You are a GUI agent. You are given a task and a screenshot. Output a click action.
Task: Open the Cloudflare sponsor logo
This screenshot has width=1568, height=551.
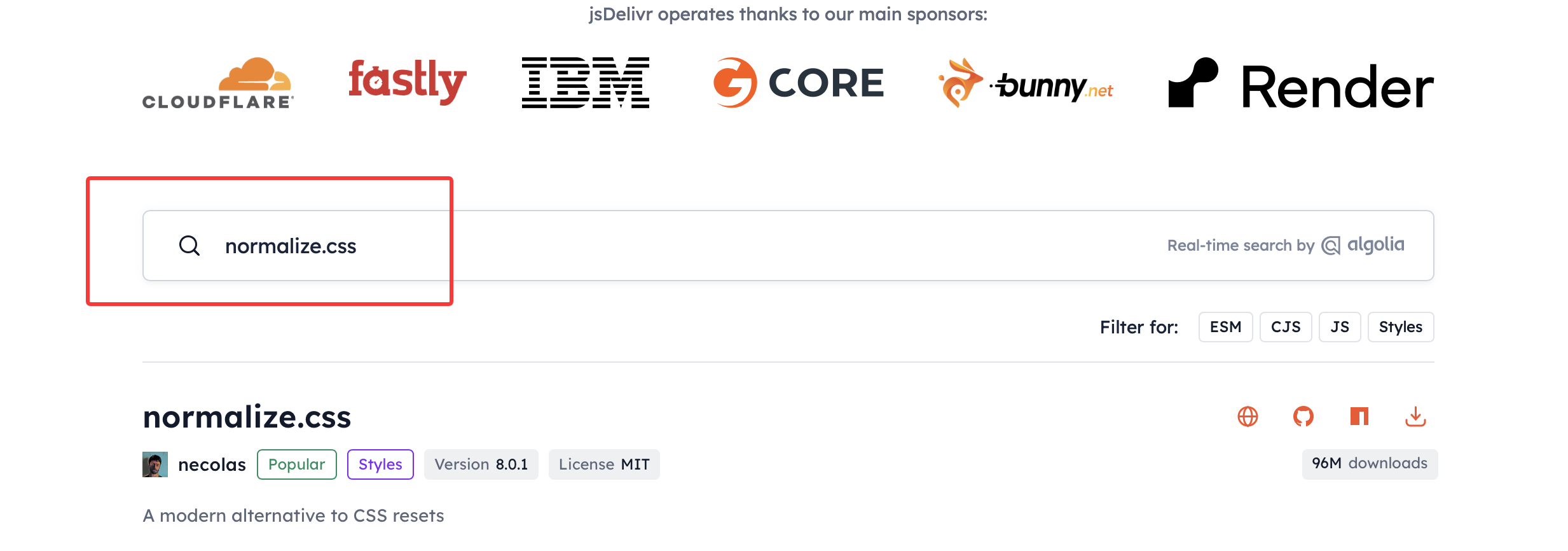(x=217, y=83)
